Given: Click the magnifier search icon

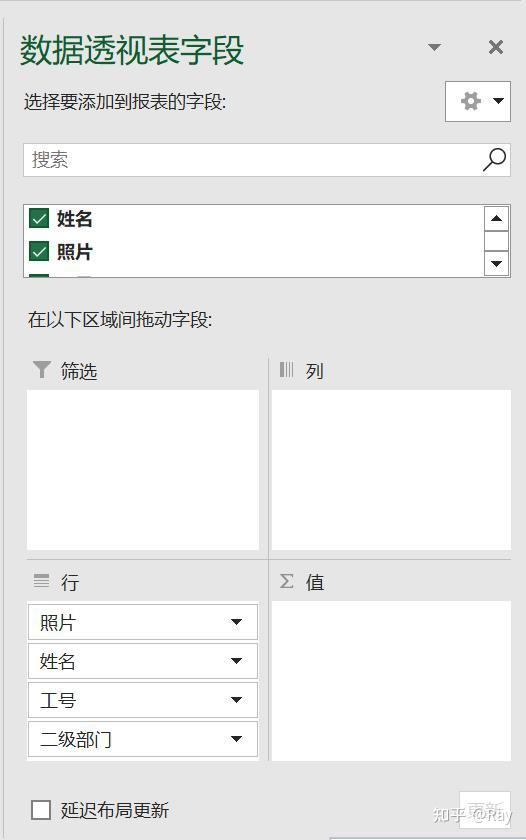Looking at the screenshot, I should point(494,159).
